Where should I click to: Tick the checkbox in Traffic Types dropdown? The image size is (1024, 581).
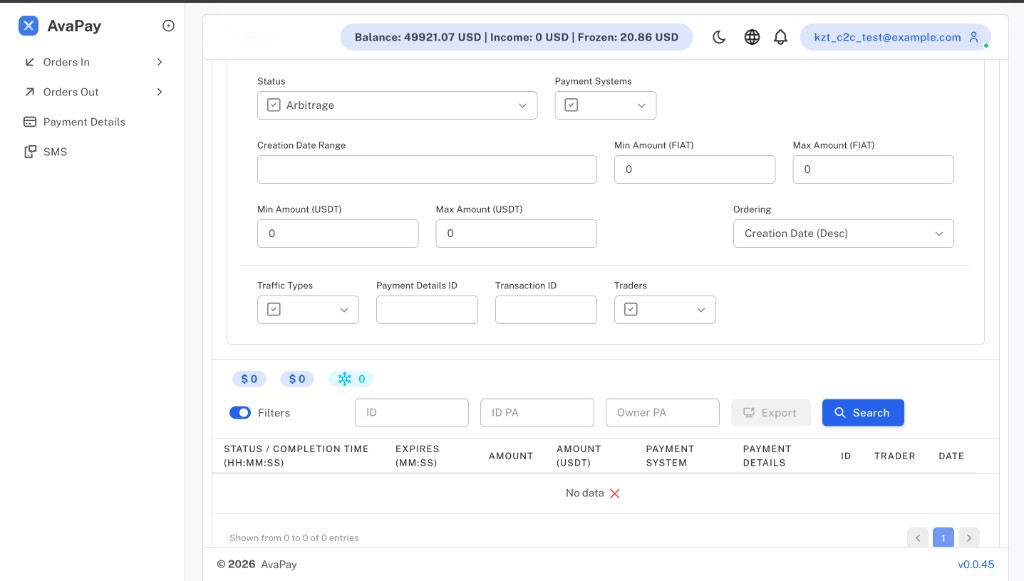click(274, 309)
